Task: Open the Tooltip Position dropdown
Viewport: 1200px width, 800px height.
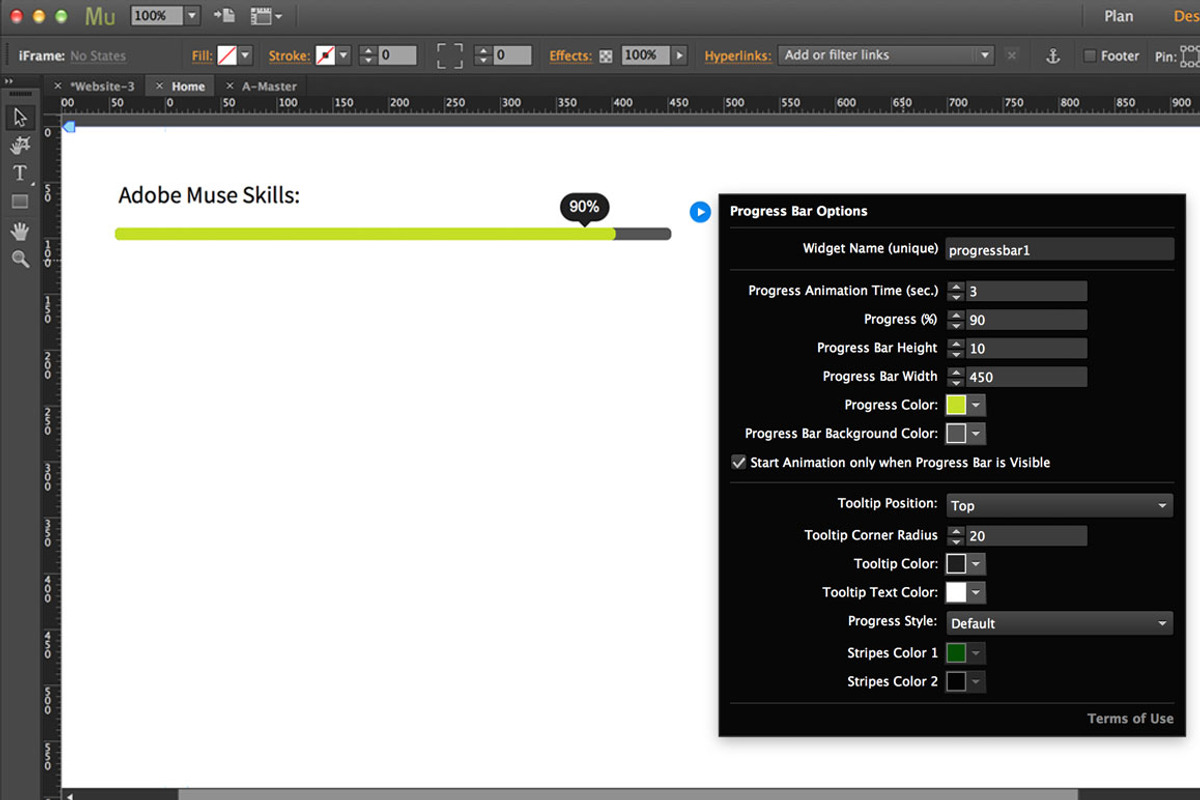Action: point(1059,506)
